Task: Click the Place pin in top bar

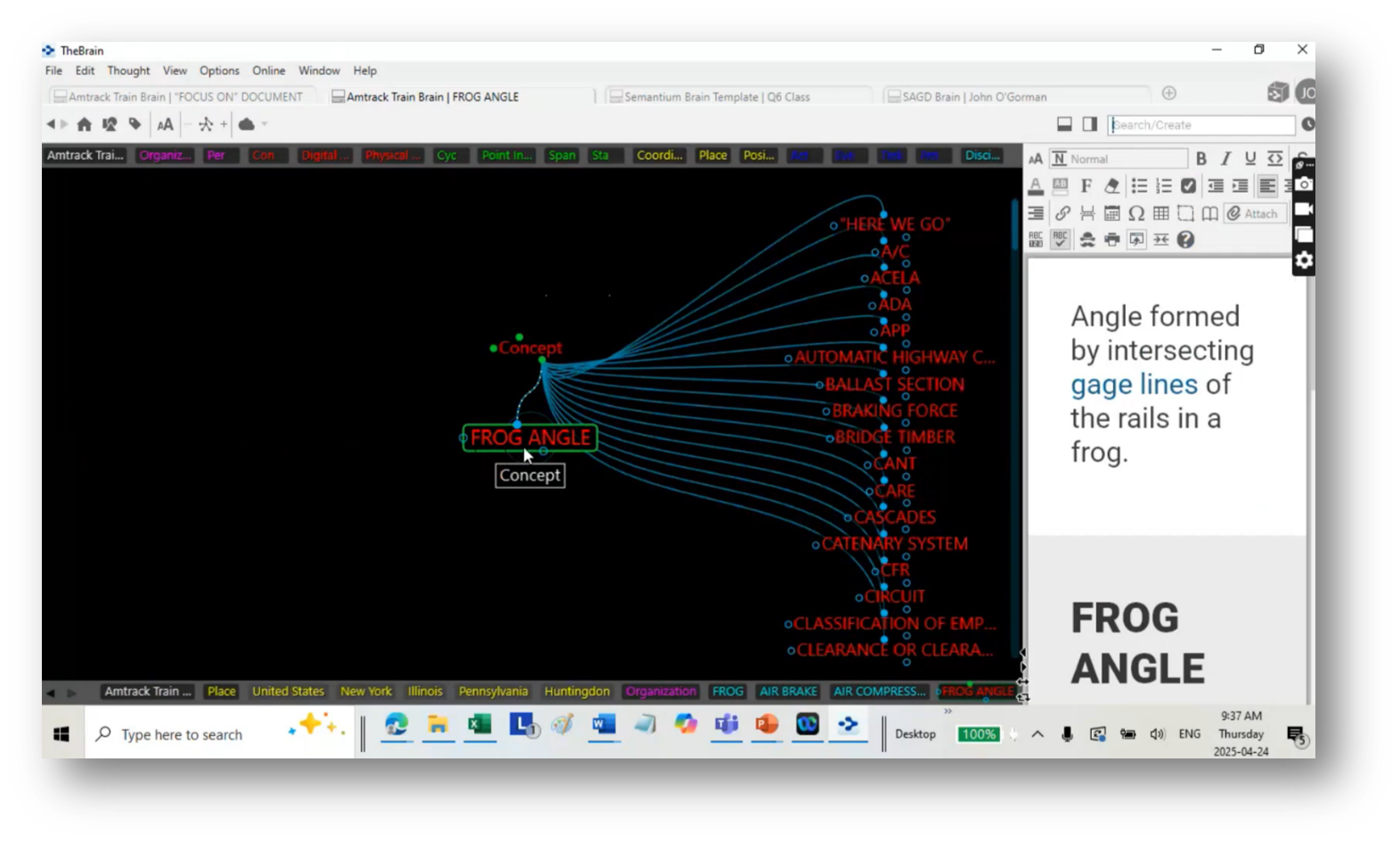Action: coord(712,155)
